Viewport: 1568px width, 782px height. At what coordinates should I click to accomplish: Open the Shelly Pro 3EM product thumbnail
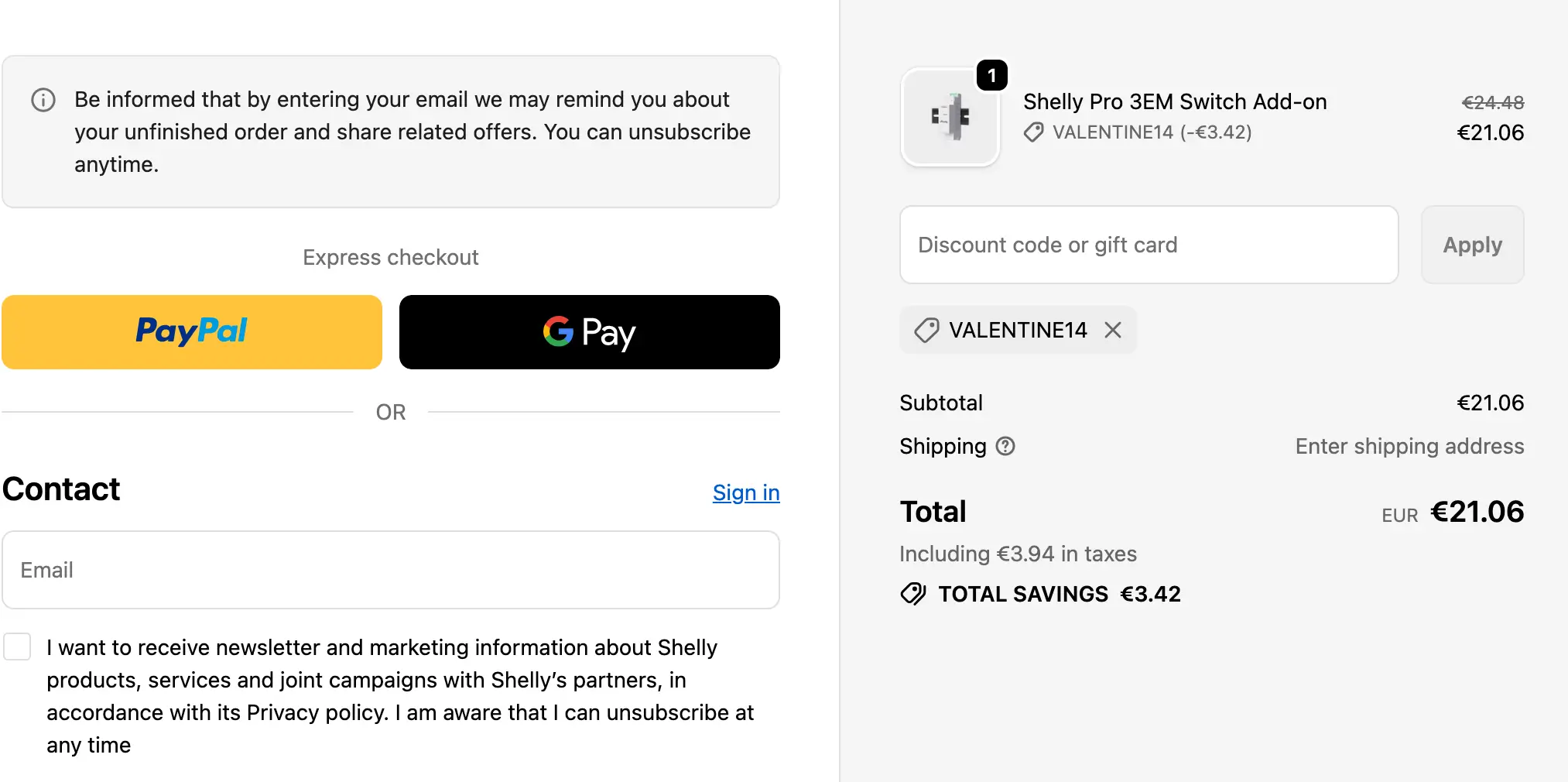click(x=950, y=118)
